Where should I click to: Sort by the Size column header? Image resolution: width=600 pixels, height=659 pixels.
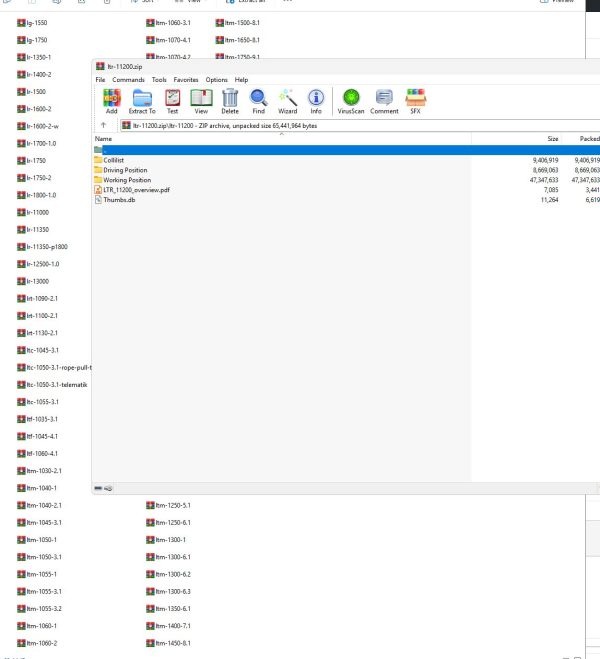pyautogui.click(x=516, y=139)
